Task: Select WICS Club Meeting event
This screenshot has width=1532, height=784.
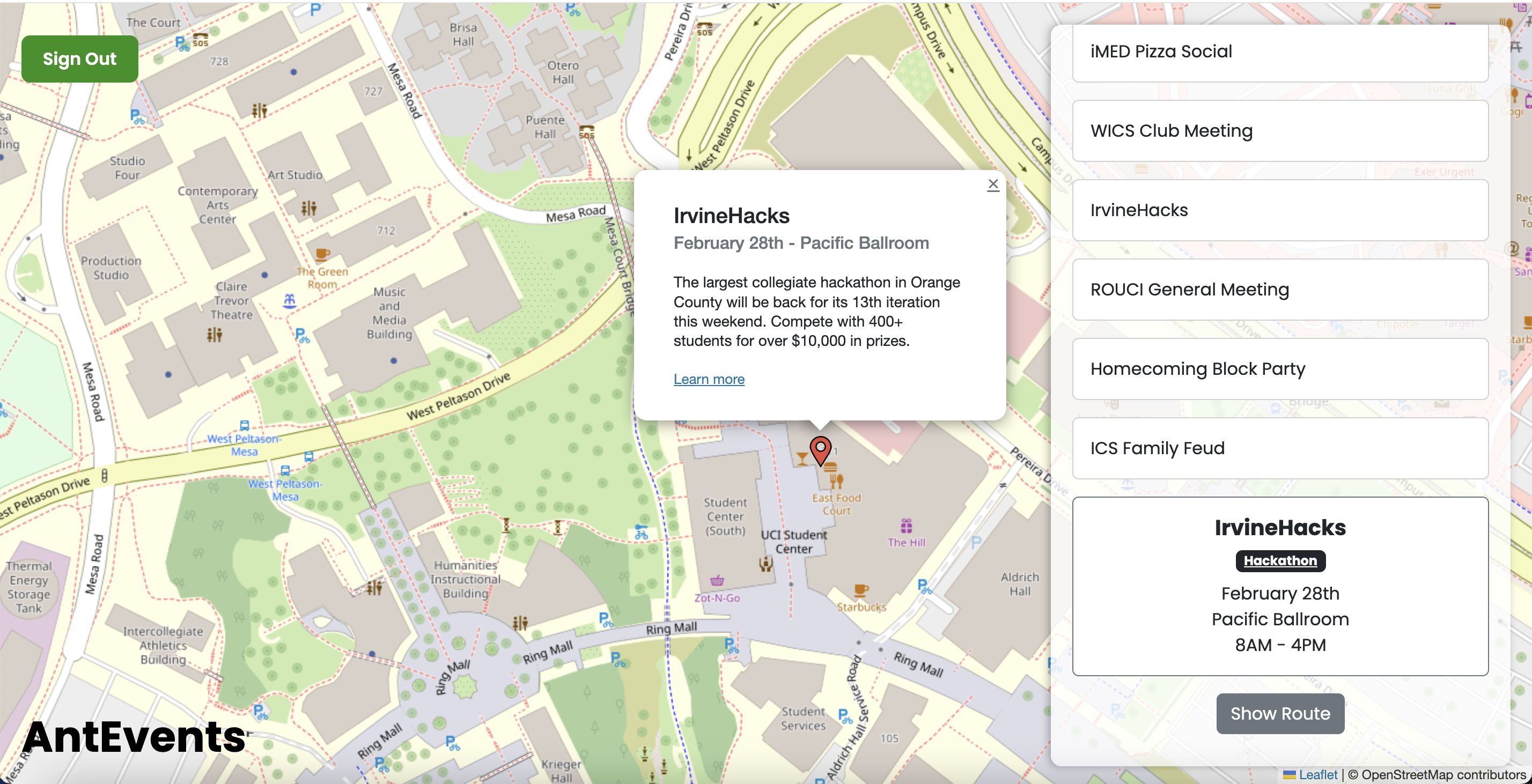Action: click(x=1279, y=131)
